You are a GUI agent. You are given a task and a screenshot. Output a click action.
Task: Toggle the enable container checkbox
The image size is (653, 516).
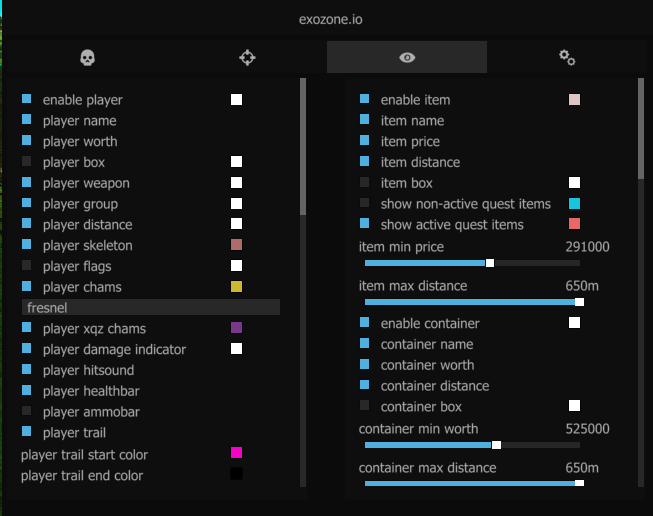pos(364,323)
